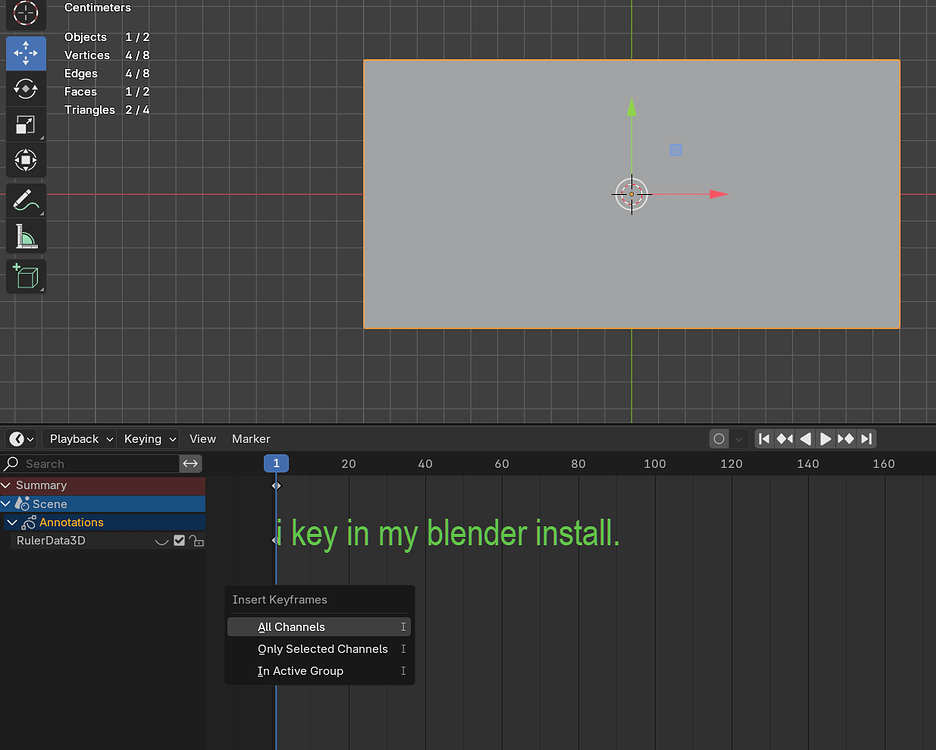The image size is (936, 750).
Task: Click the green Y-axis gizmo arrow
Action: 632,107
